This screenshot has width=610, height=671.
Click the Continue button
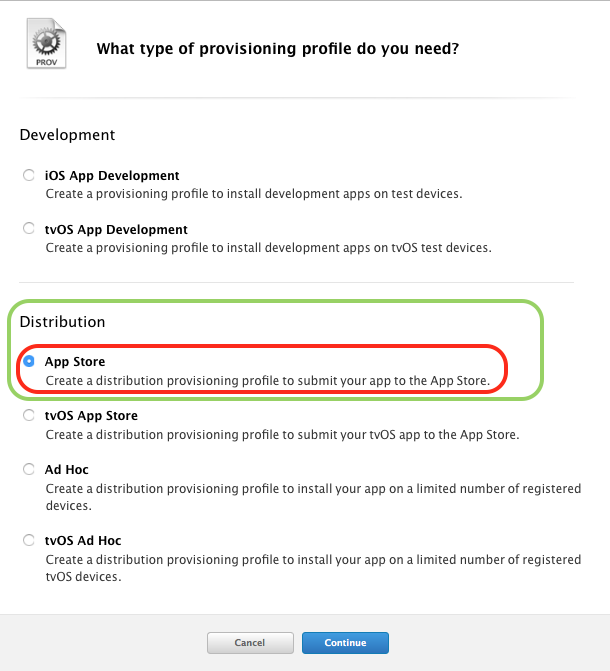345,643
